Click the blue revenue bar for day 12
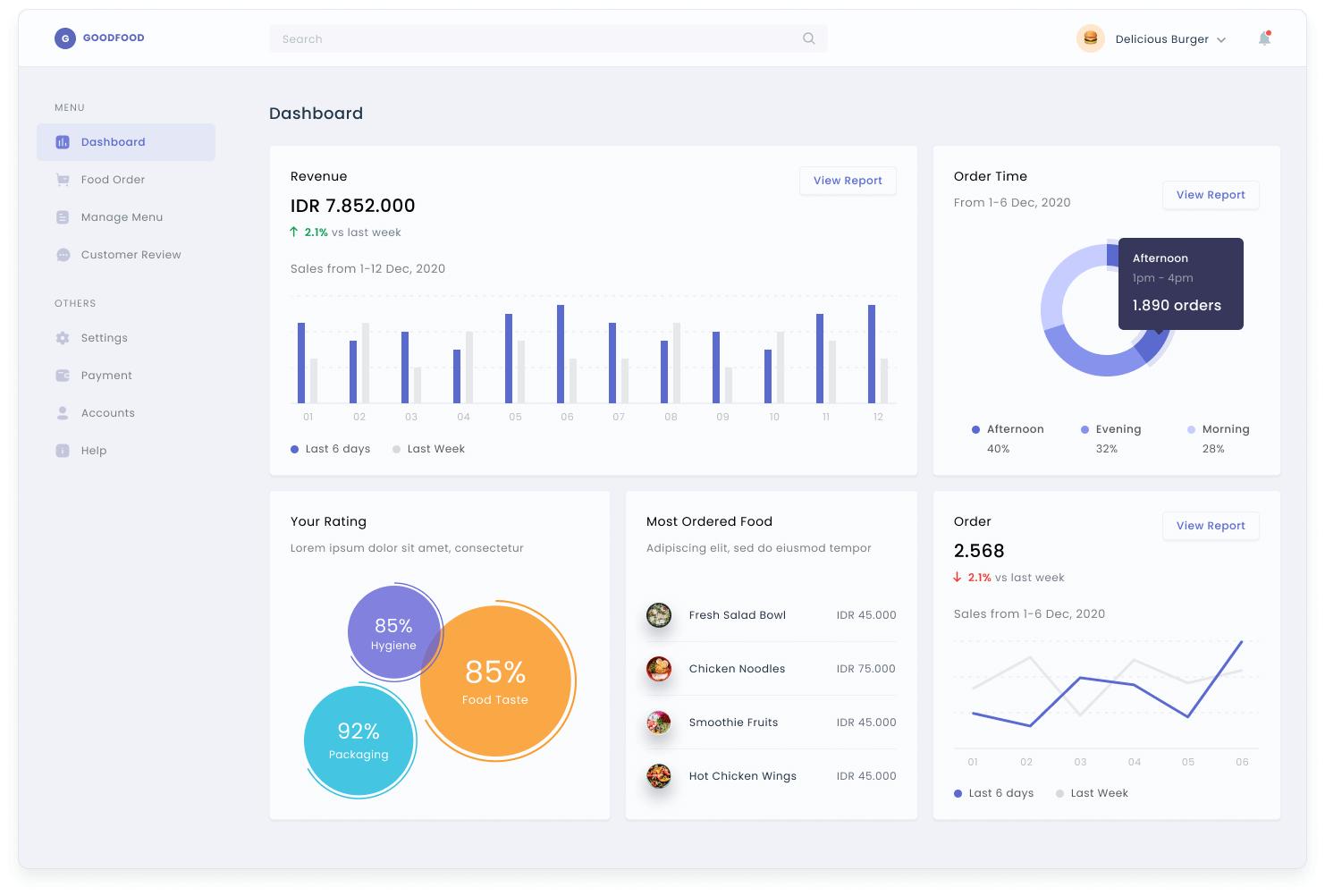The height and width of the screenshot is (896, 1325). tap(872, 354)
